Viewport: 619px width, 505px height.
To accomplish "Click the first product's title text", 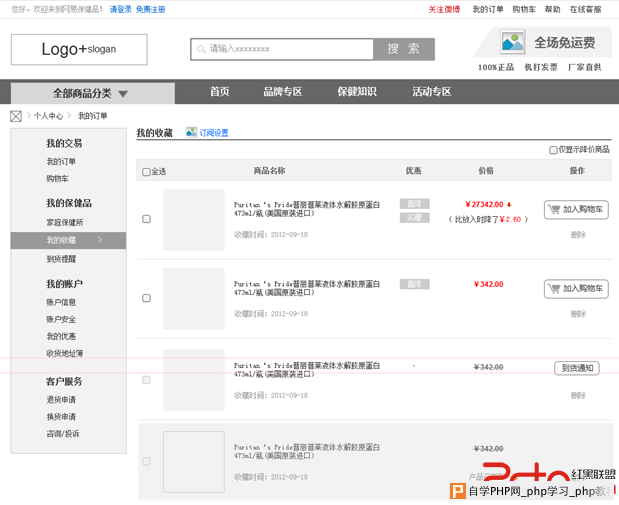I will pyautogui.click(x=307, y=209).
